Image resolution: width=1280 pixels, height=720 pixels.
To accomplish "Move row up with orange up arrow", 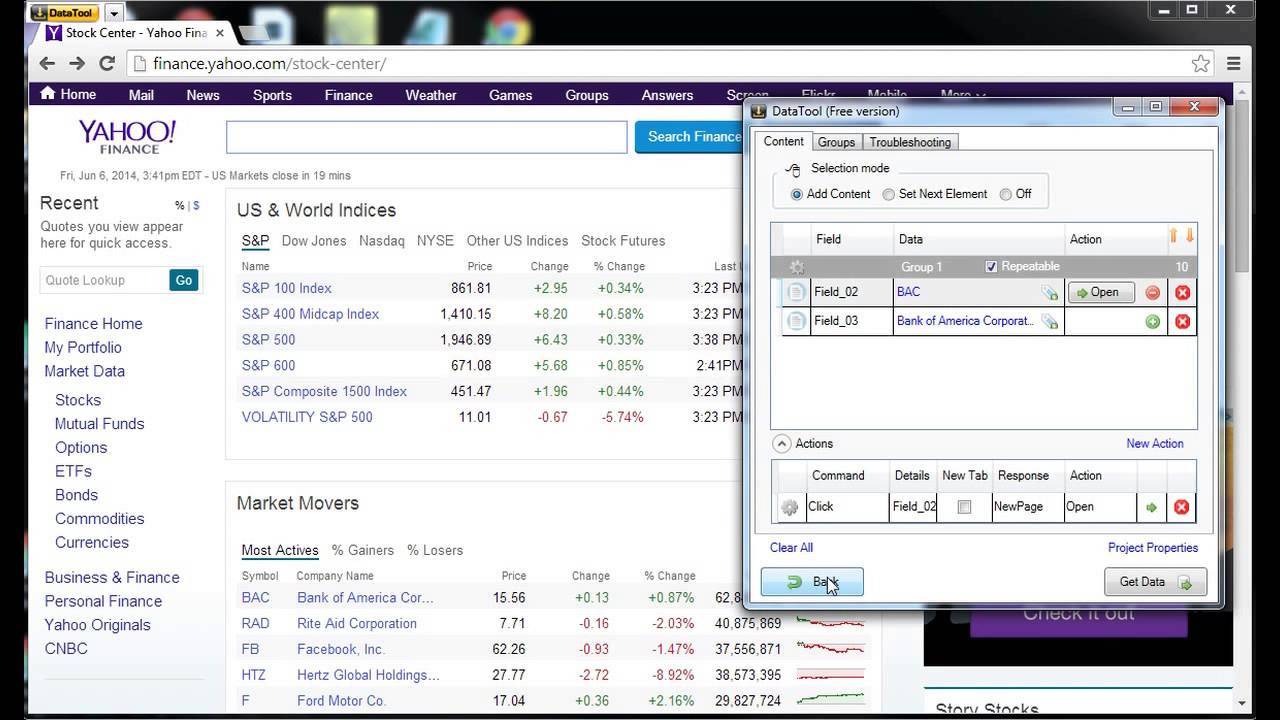I will [1175, 237].
